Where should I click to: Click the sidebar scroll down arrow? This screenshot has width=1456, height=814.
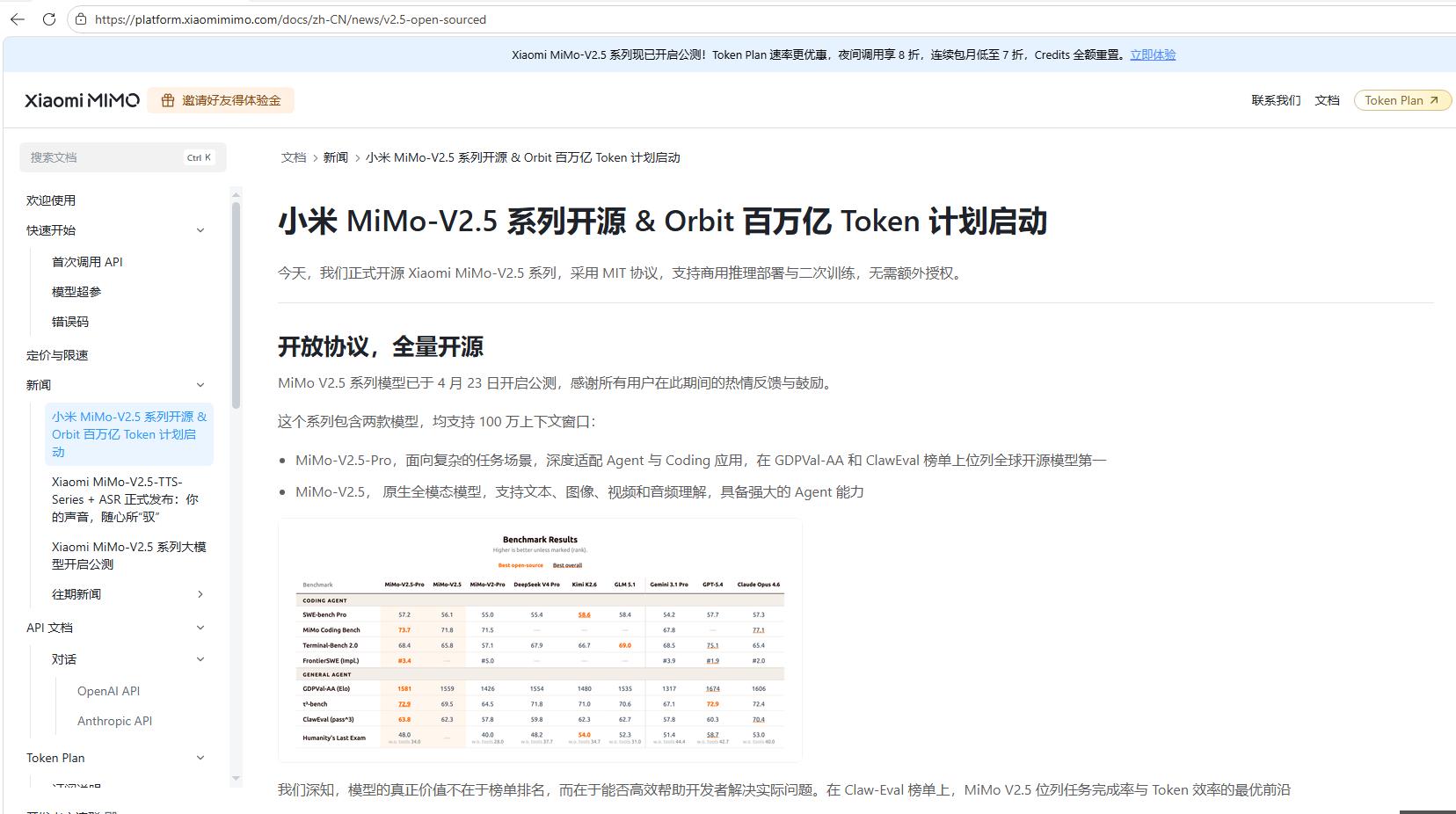pos(236,778)
